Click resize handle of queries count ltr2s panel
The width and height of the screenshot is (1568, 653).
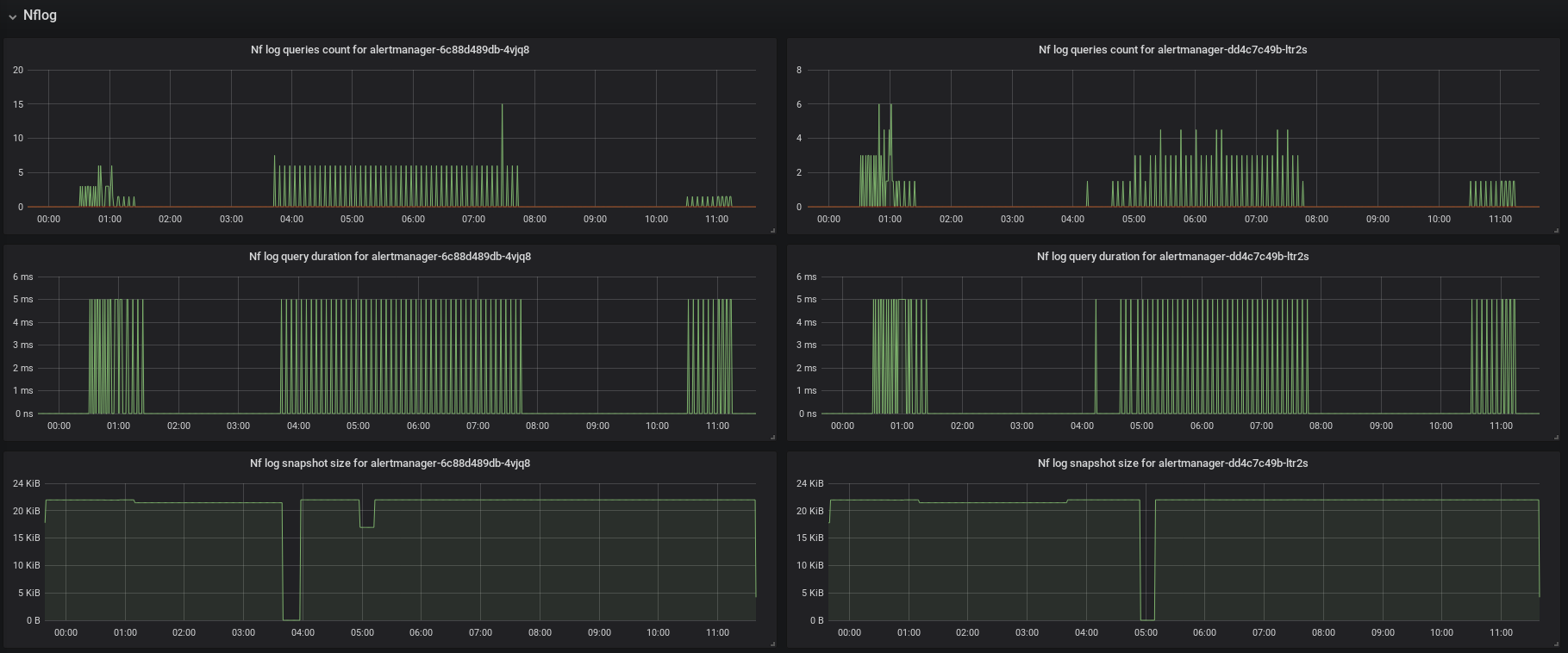click(x=1556, y=230)
